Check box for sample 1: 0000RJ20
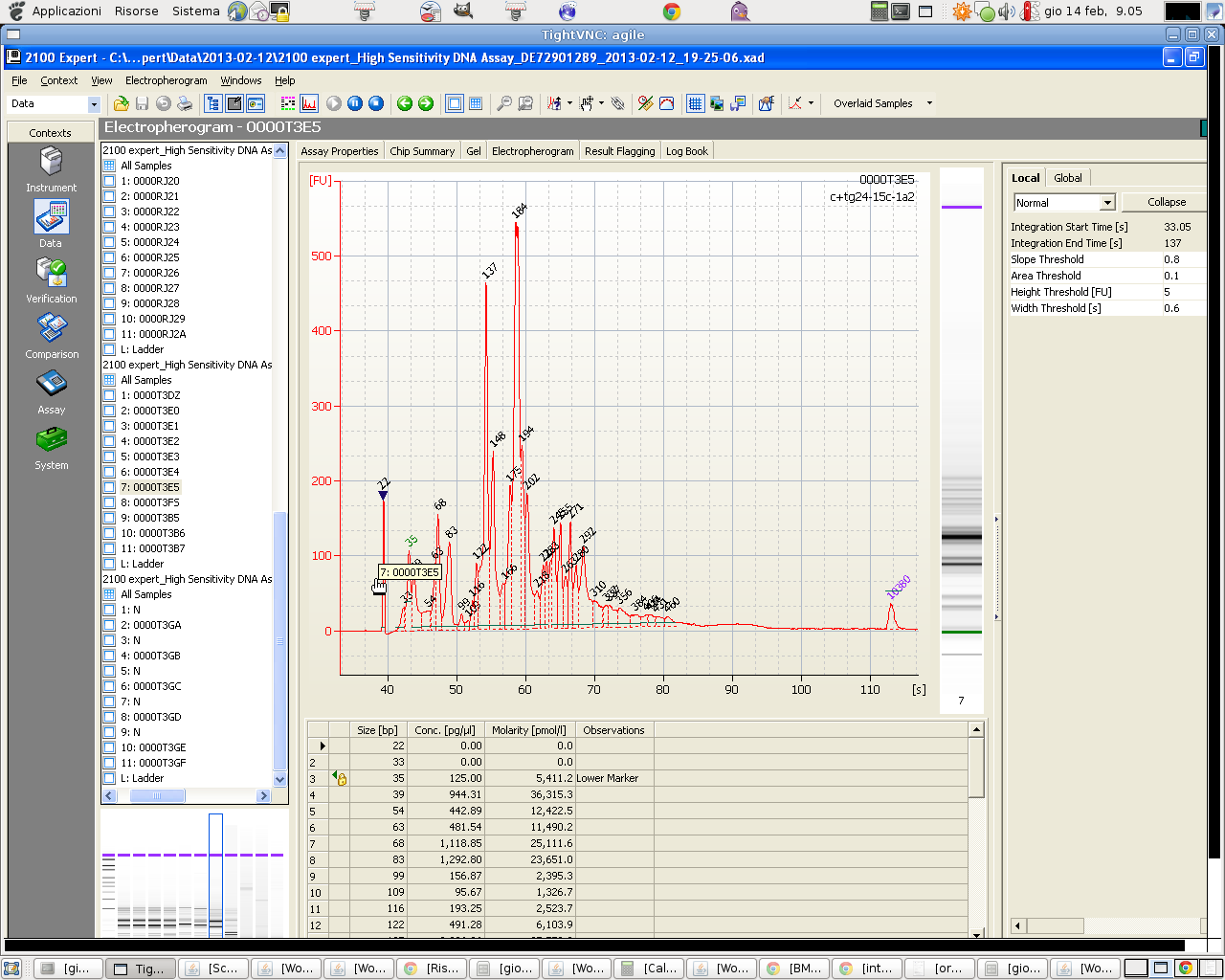This screenshot has height=980, width=1225. click(x=109, y=181)
